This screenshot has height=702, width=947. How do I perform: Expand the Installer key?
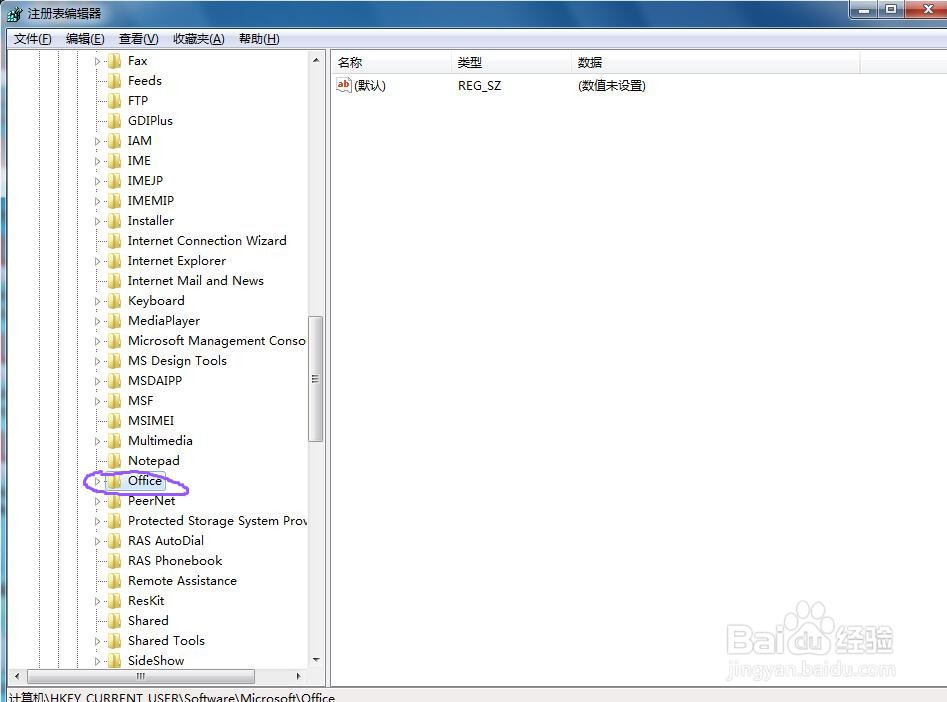[97, 221]
